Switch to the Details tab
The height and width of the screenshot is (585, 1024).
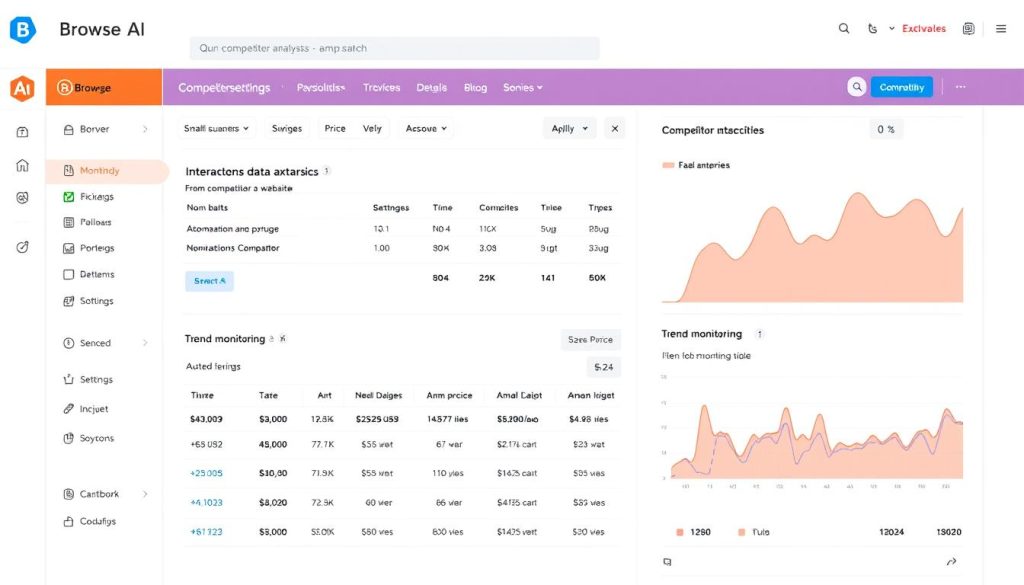[x=431, y=87]
